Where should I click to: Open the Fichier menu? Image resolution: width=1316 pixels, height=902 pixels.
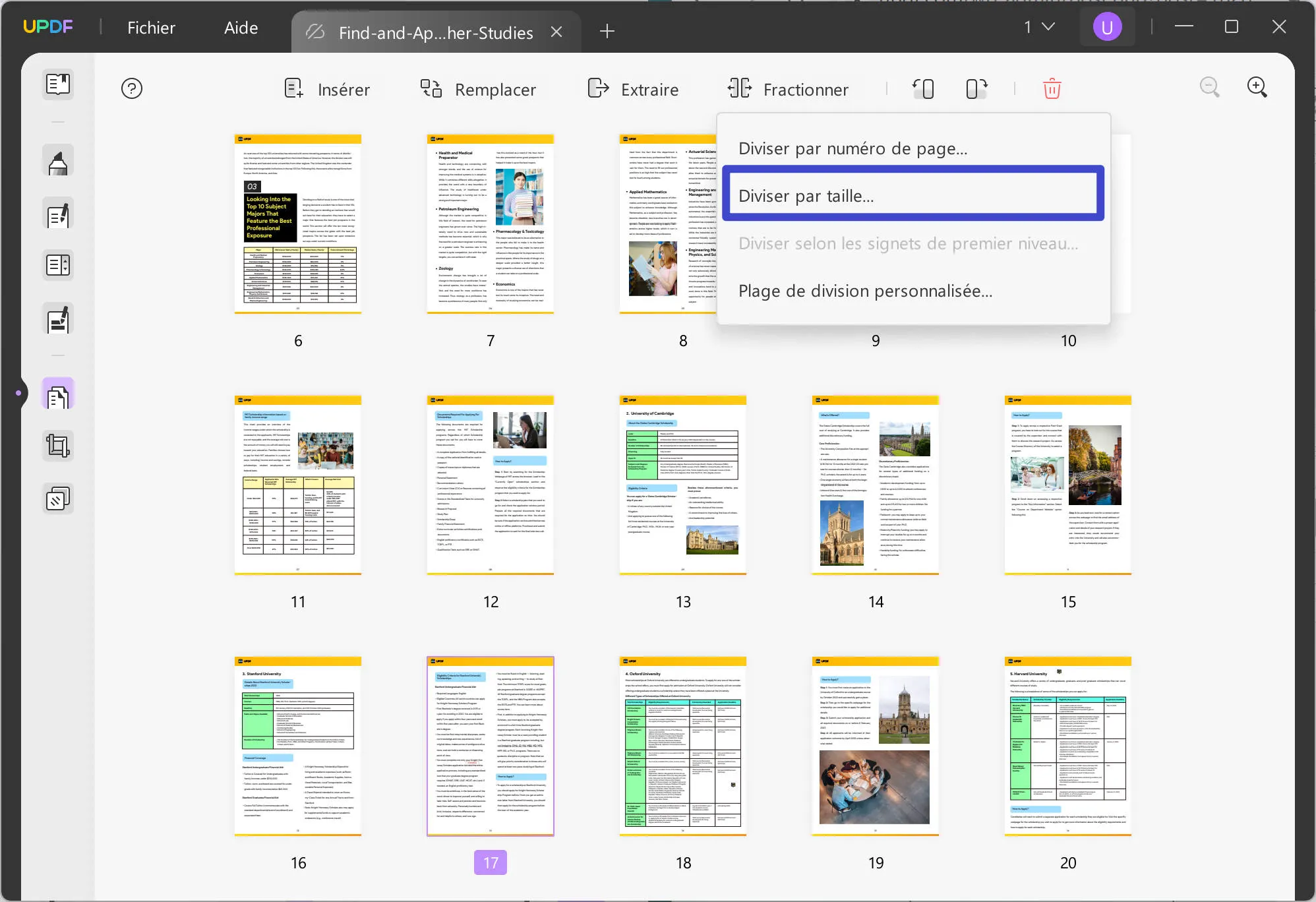coord(151,27)
